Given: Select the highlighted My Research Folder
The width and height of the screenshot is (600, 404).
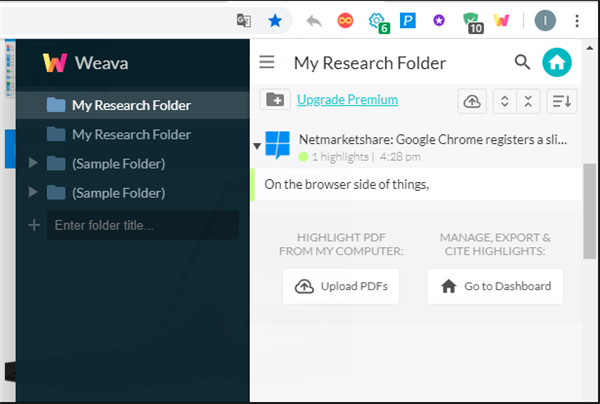Looking at the screenshot, I should click(130, 105).
